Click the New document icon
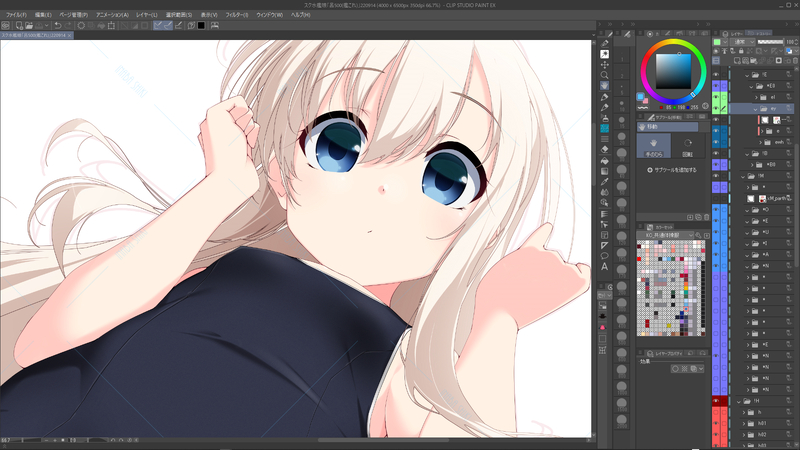800x450 pixels. (x=19, y=25)
